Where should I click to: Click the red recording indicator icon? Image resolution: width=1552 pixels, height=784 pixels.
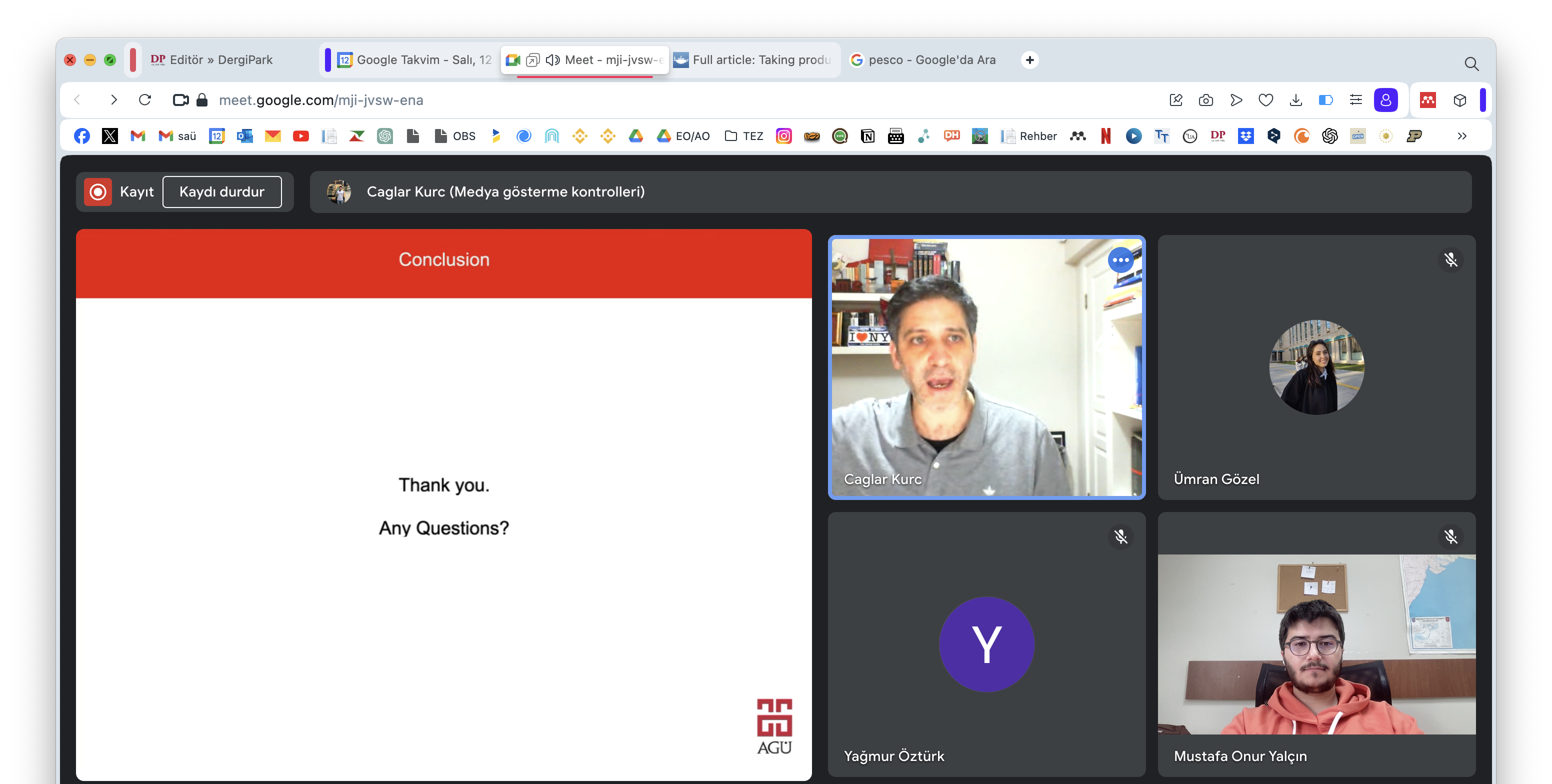(97, 191)
